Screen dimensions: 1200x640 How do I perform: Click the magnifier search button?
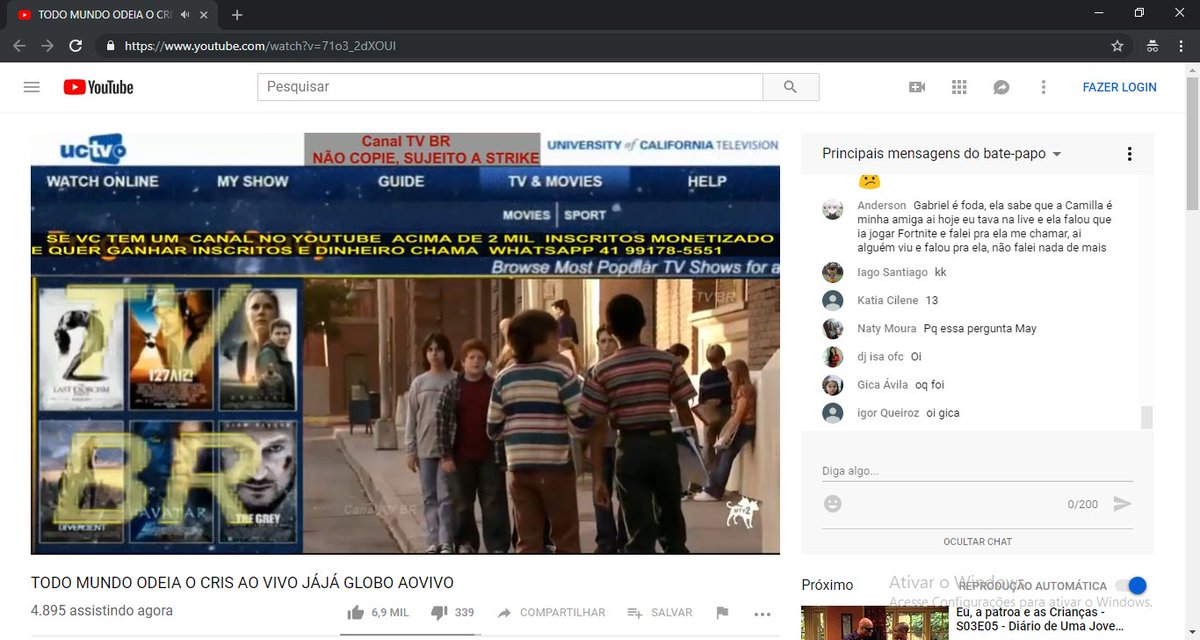(791, 87)
